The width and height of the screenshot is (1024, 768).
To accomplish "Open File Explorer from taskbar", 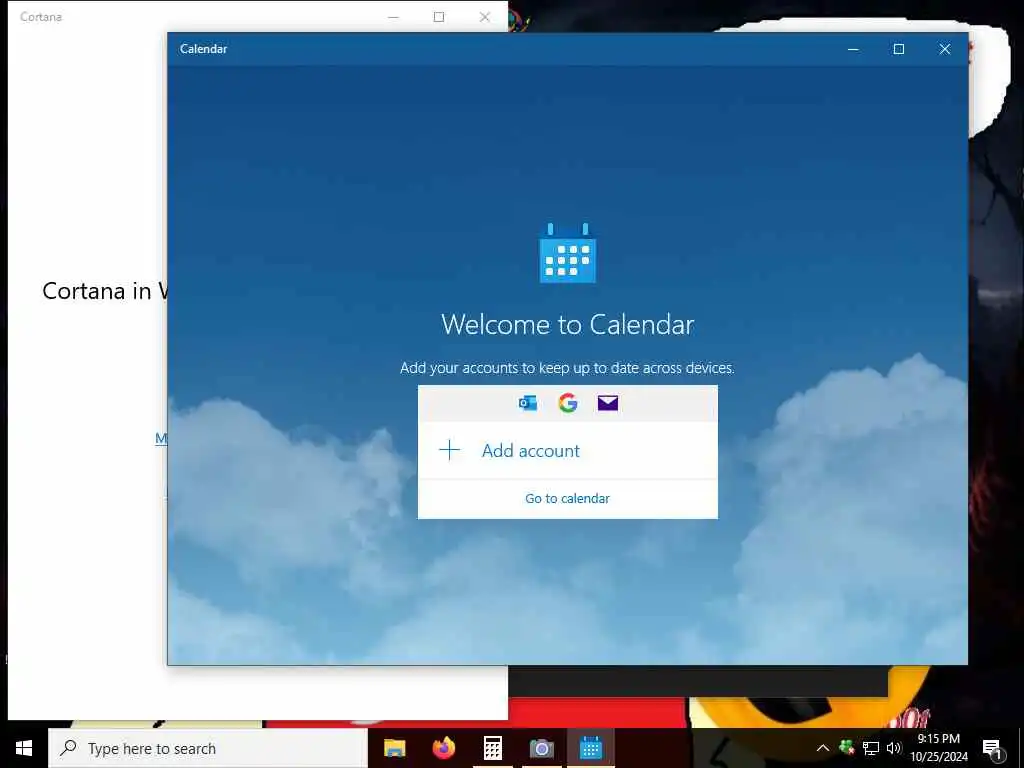I will [394, 748].
